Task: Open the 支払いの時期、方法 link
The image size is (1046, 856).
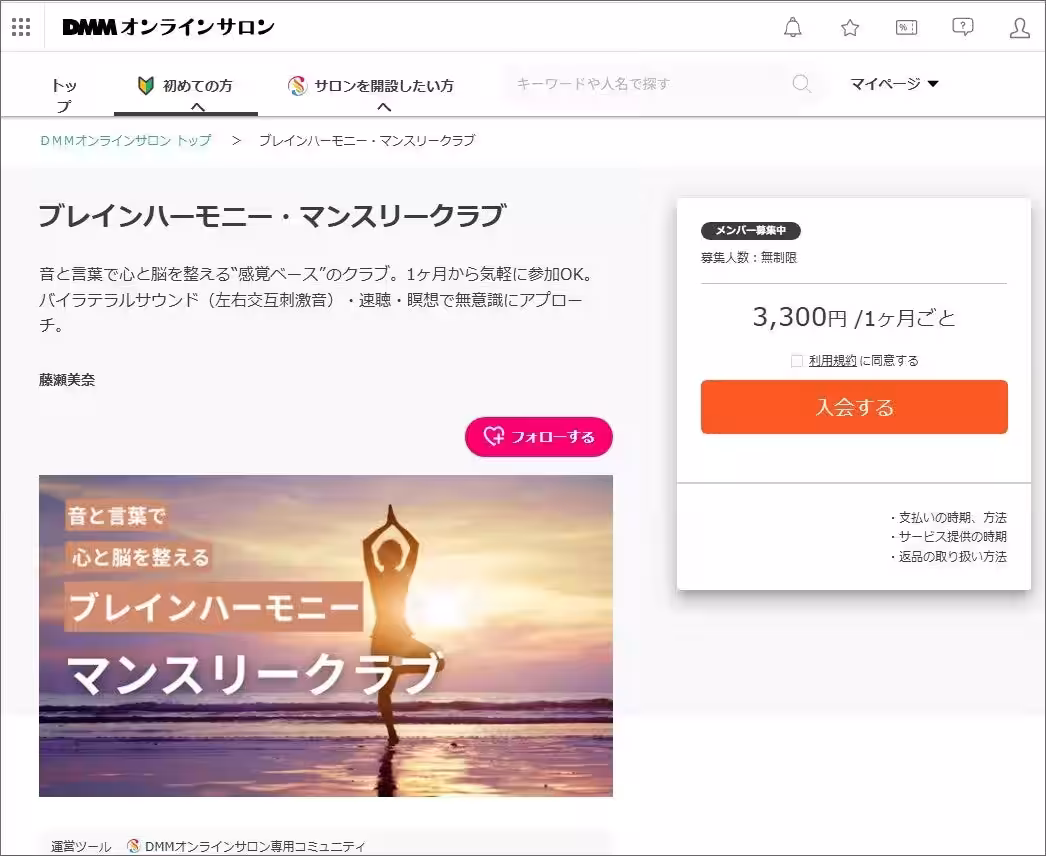Action: (x=951, y=518)
